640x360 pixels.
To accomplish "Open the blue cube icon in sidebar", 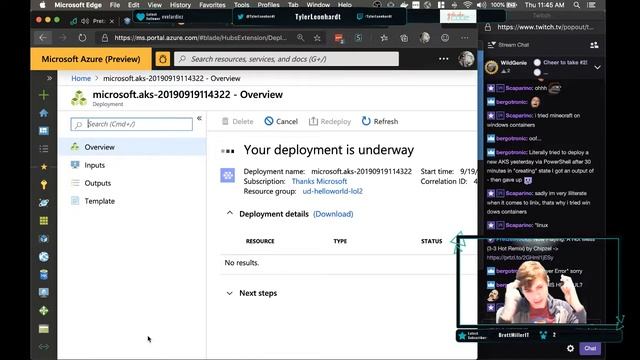I will coord(44,239).
